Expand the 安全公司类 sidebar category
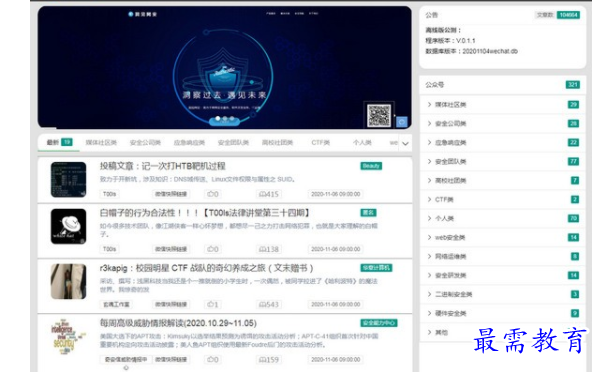 point(502,123)
